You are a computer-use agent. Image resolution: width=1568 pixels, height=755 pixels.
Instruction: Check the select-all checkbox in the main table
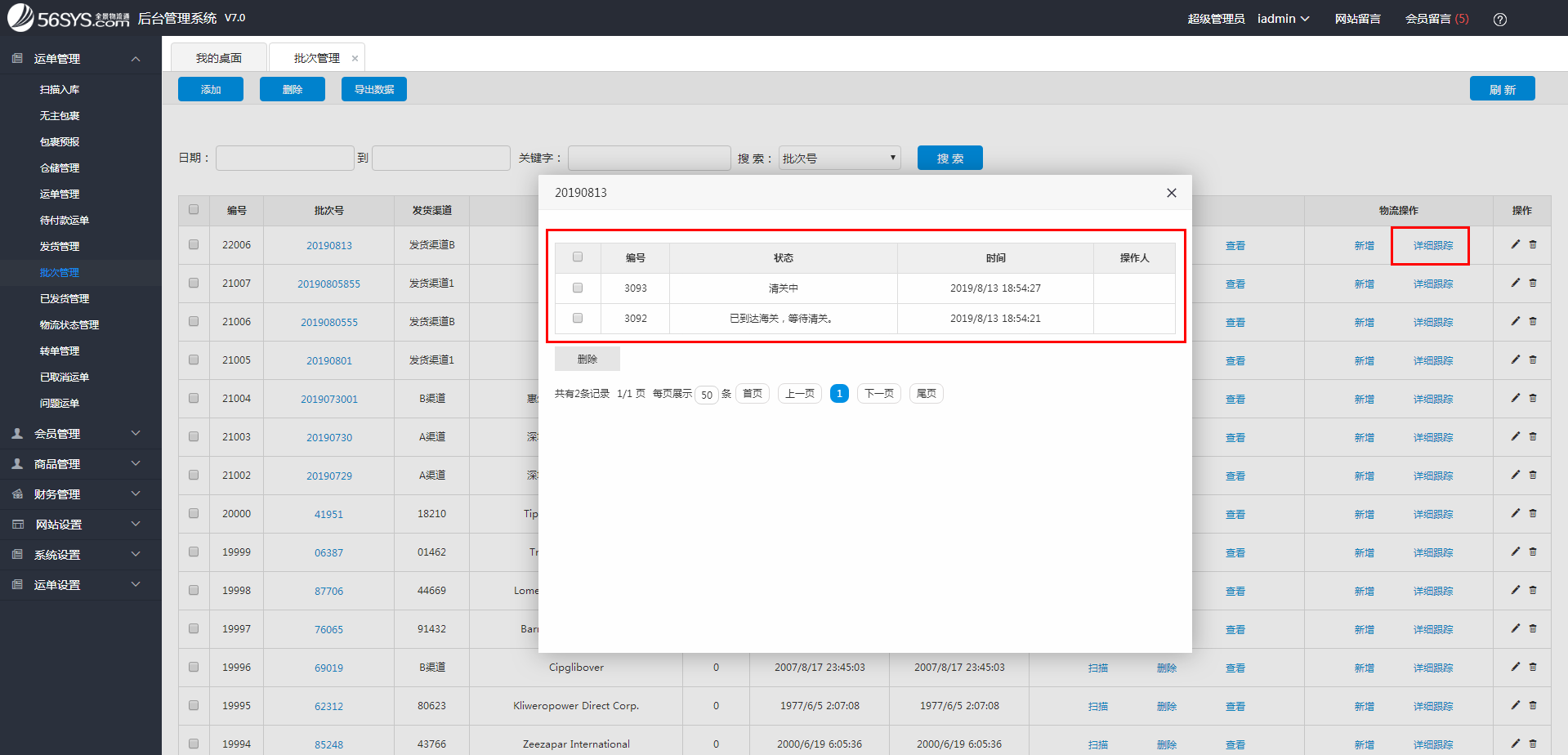[194, 210]
